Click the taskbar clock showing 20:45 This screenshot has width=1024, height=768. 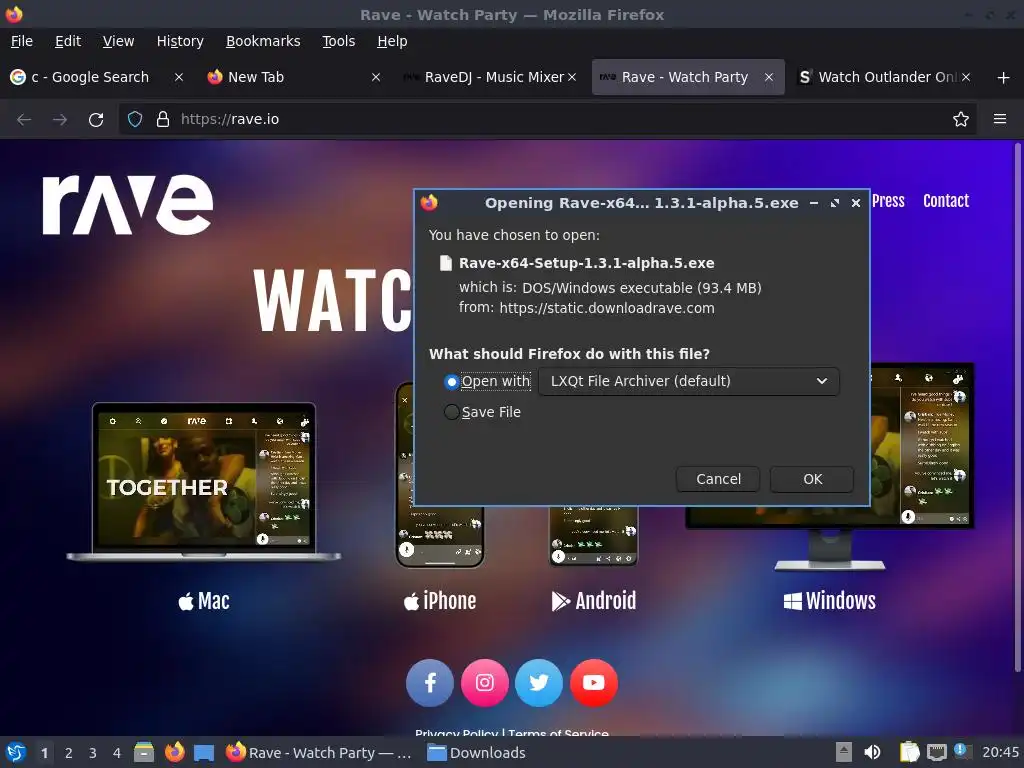(1000, 753)
